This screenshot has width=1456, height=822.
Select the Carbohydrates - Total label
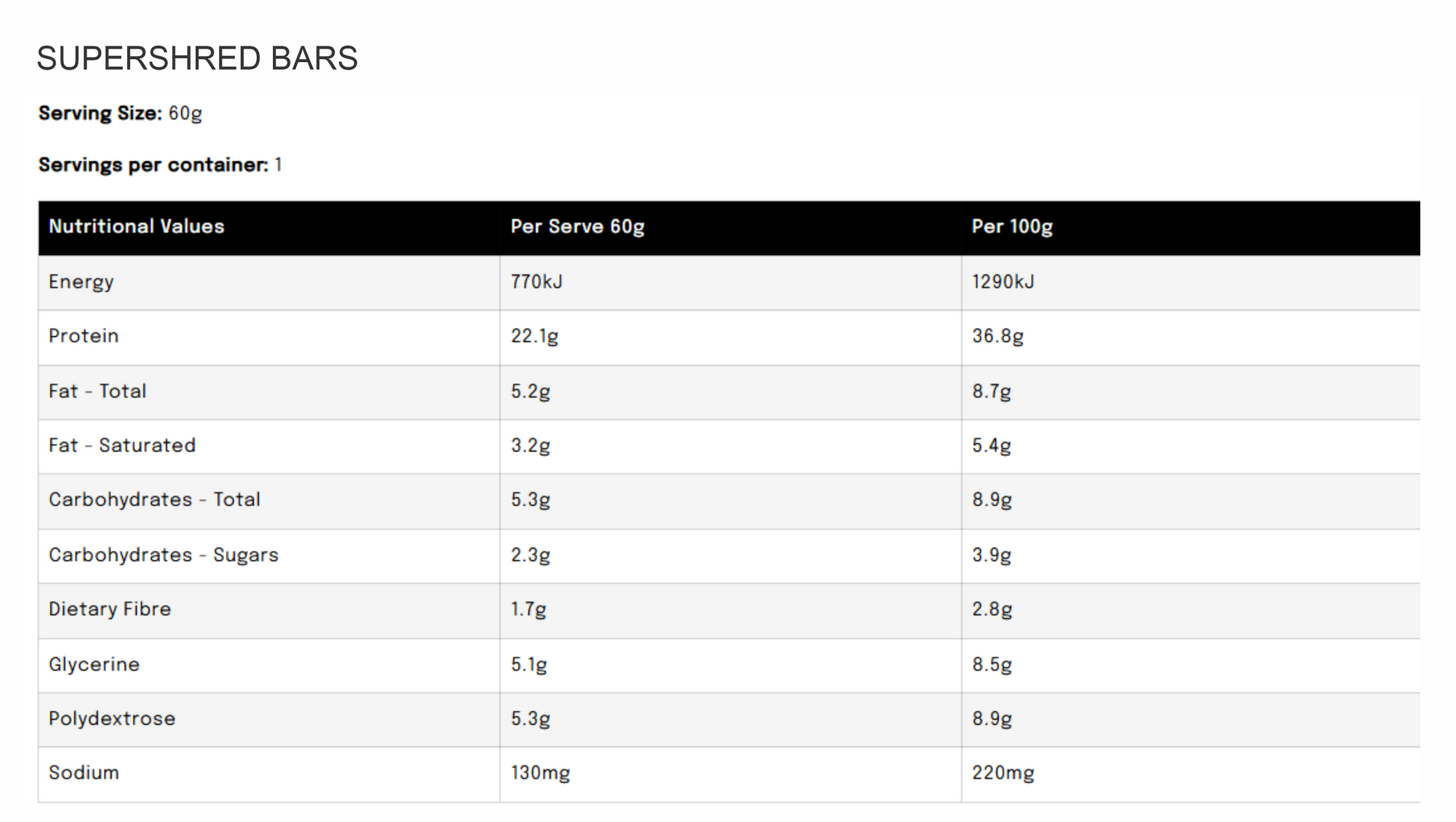(x=154, y=500)
